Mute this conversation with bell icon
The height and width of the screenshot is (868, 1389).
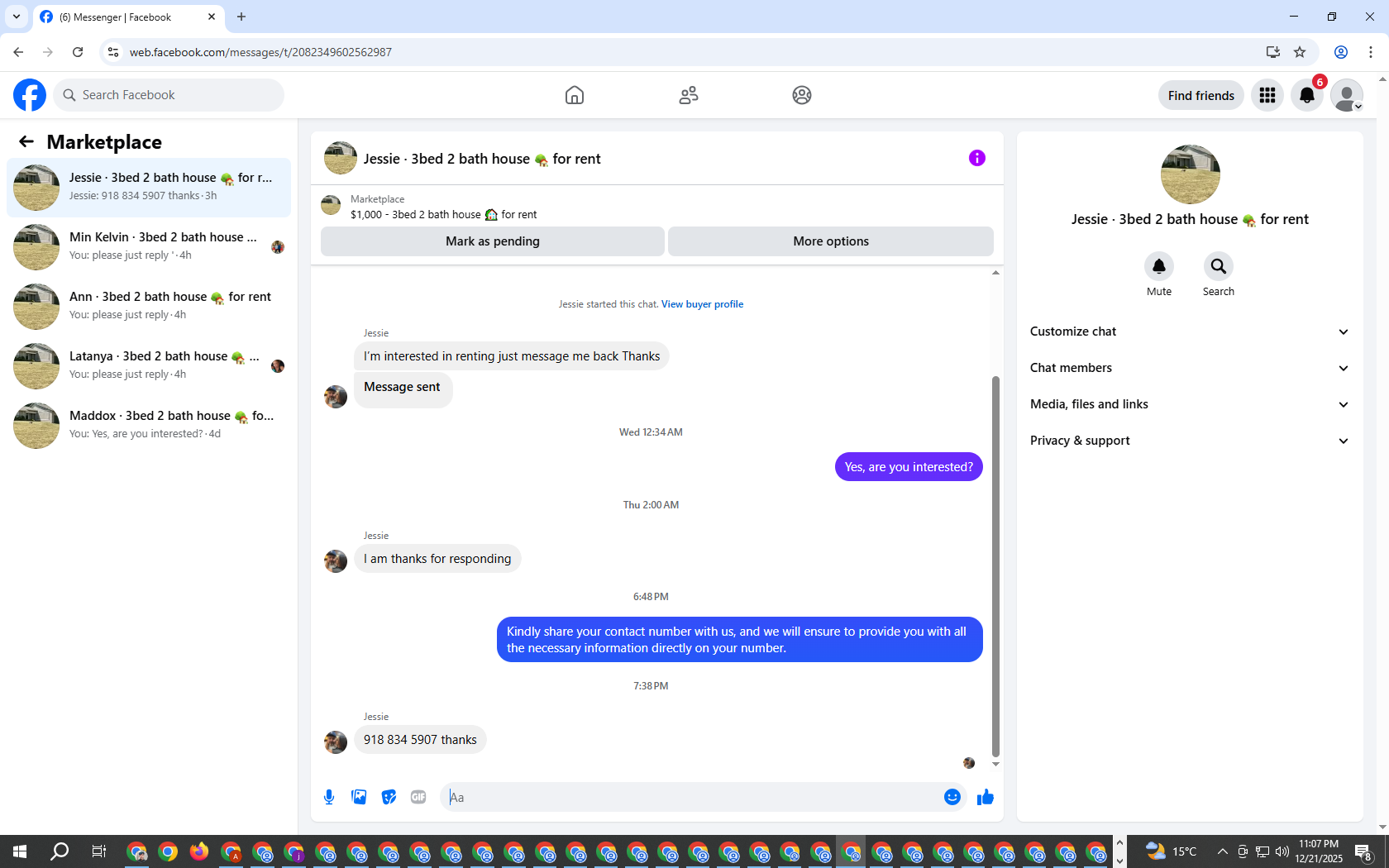[1159, 266]
